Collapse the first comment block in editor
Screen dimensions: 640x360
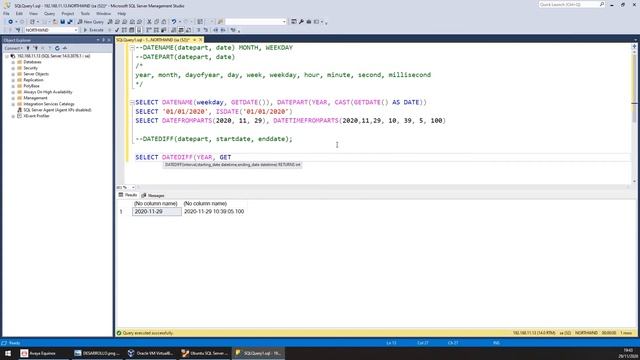coord(132,48)
